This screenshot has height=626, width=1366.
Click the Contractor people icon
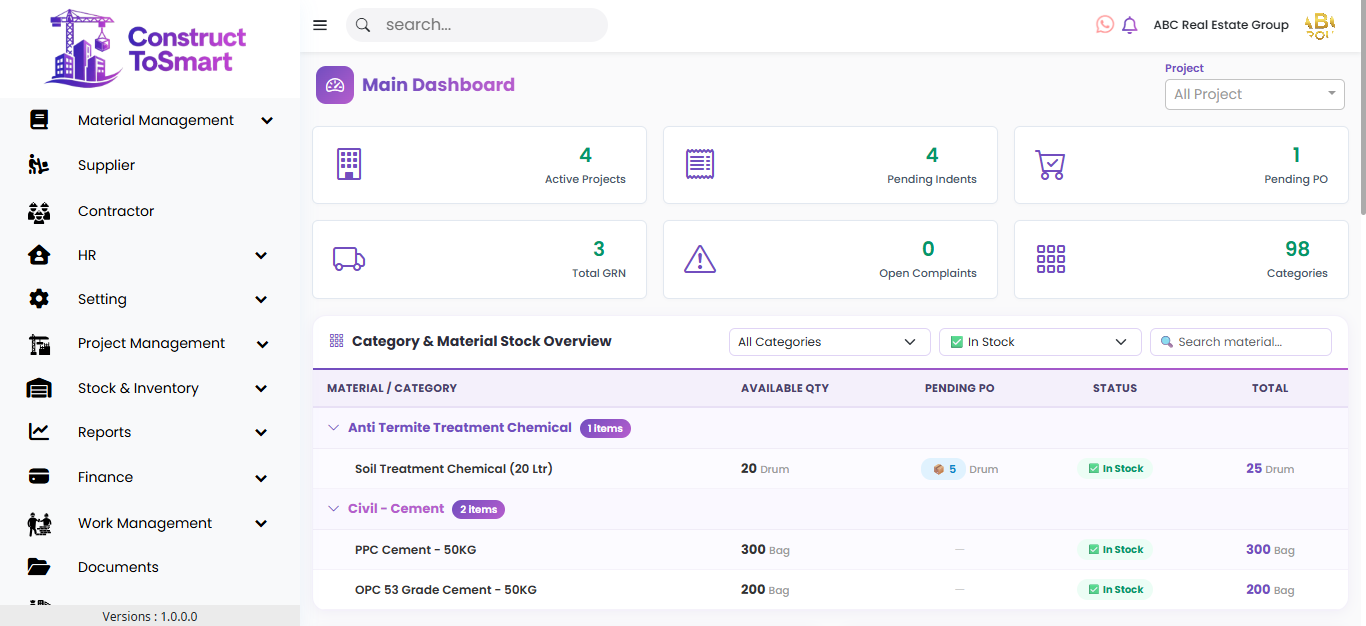[x=39, y=211]
